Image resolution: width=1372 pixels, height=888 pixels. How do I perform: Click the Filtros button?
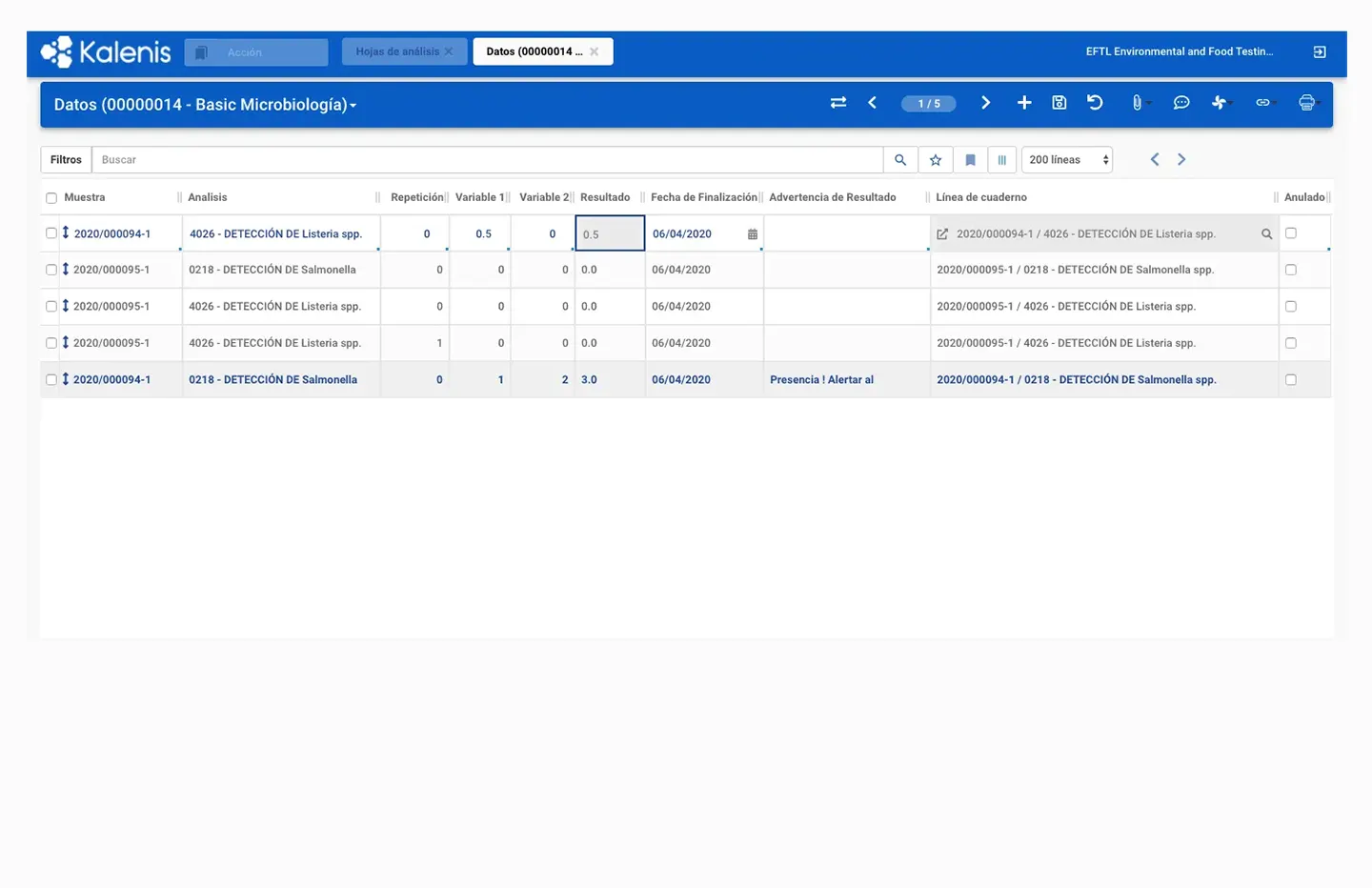click(66, 160)
